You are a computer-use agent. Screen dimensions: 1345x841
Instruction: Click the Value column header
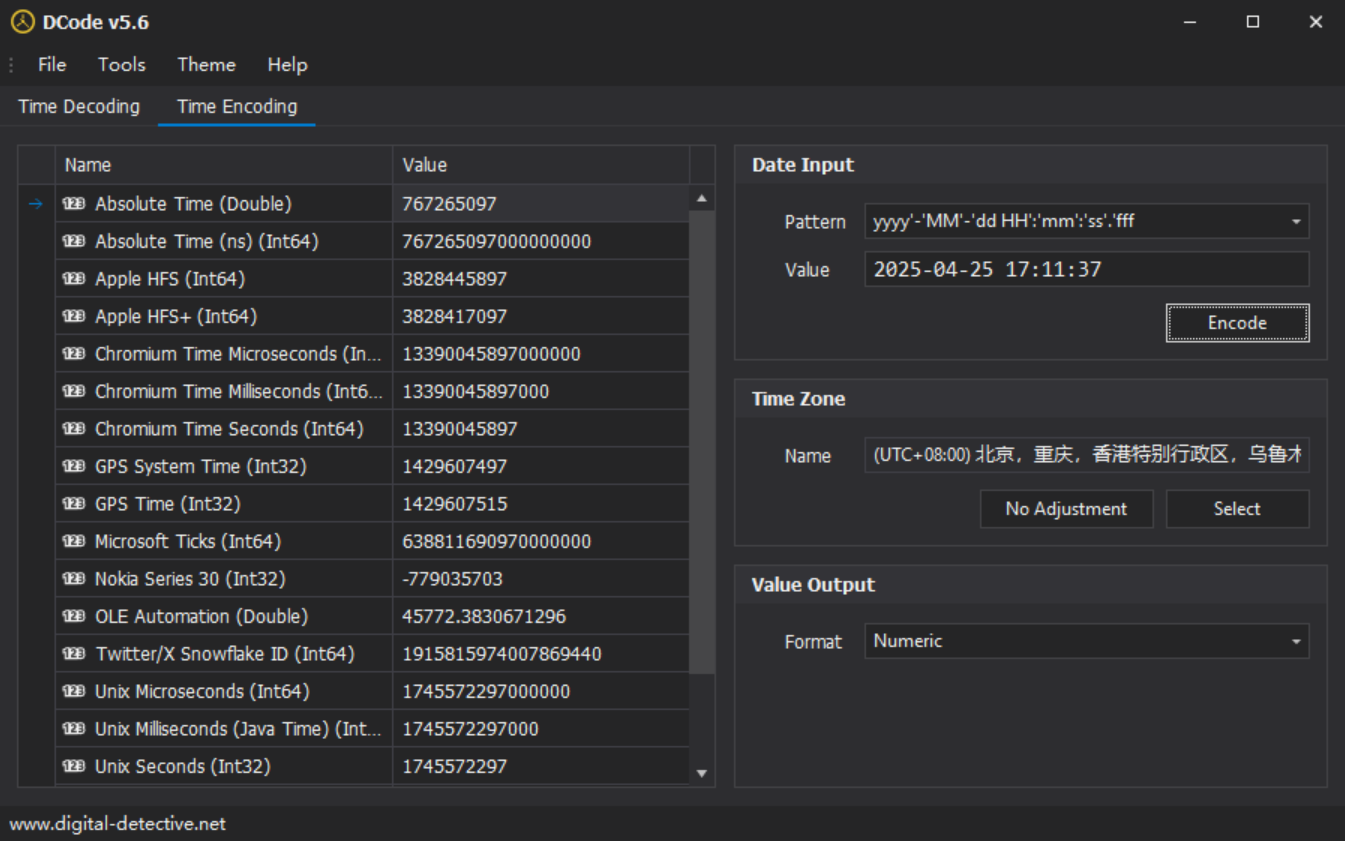pos(540,165)
